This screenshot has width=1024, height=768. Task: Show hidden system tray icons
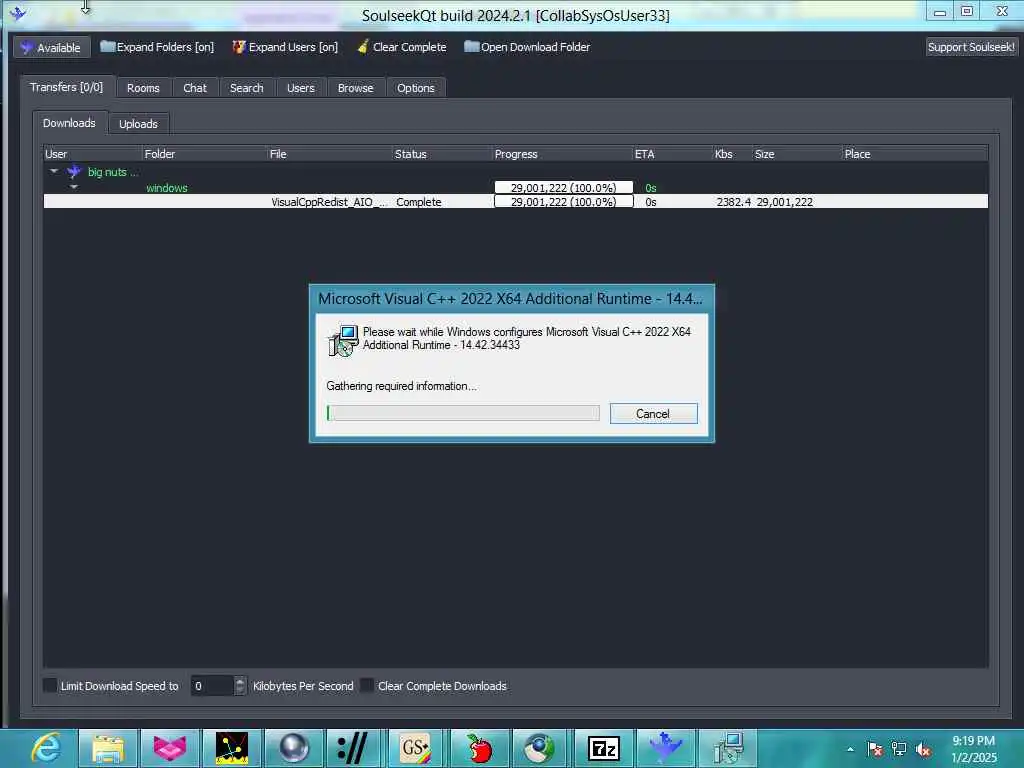(x=850, y=749)
